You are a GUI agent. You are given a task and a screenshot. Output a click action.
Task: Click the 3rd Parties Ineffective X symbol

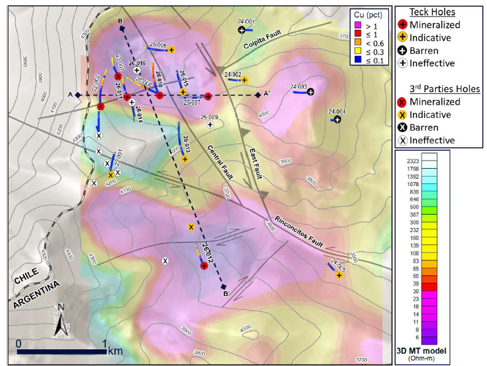[403, 141]
